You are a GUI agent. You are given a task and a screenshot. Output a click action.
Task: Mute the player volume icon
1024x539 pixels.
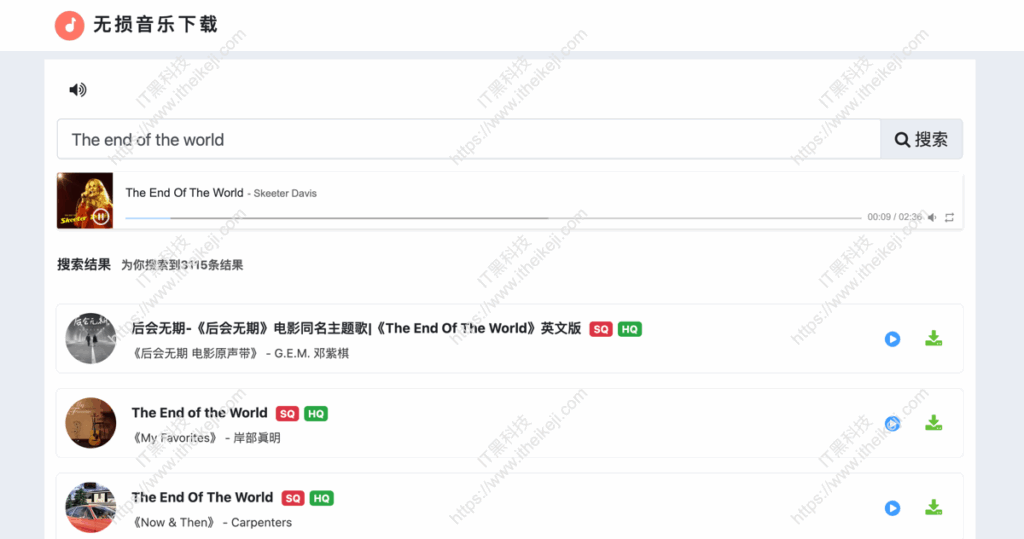[933, 218]
